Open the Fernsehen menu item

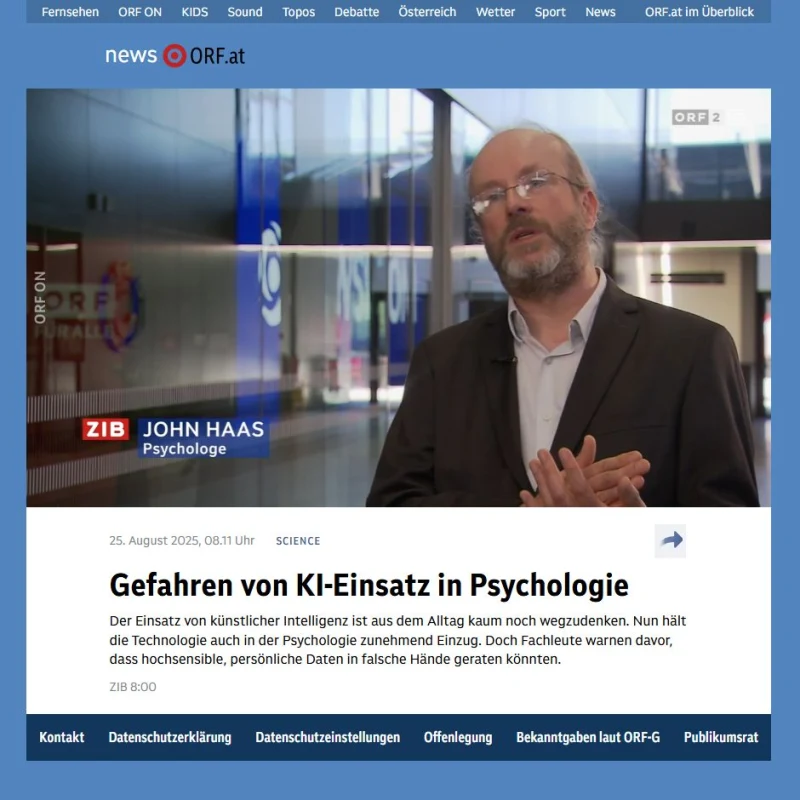(70, 12)
